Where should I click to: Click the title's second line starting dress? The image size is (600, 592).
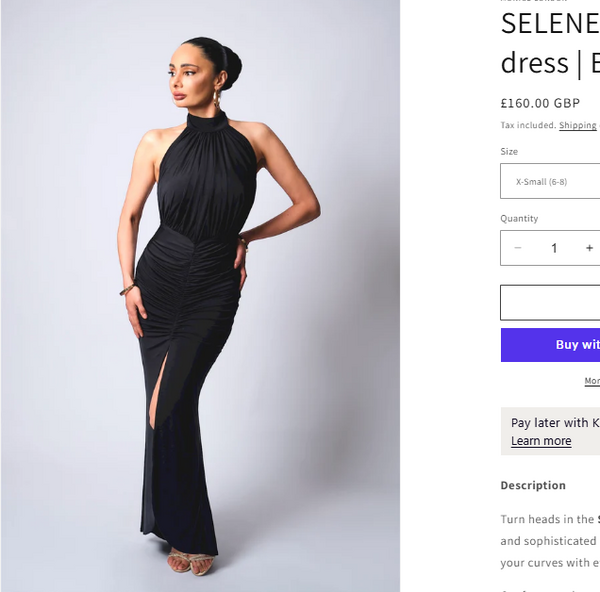click(549, 62)
